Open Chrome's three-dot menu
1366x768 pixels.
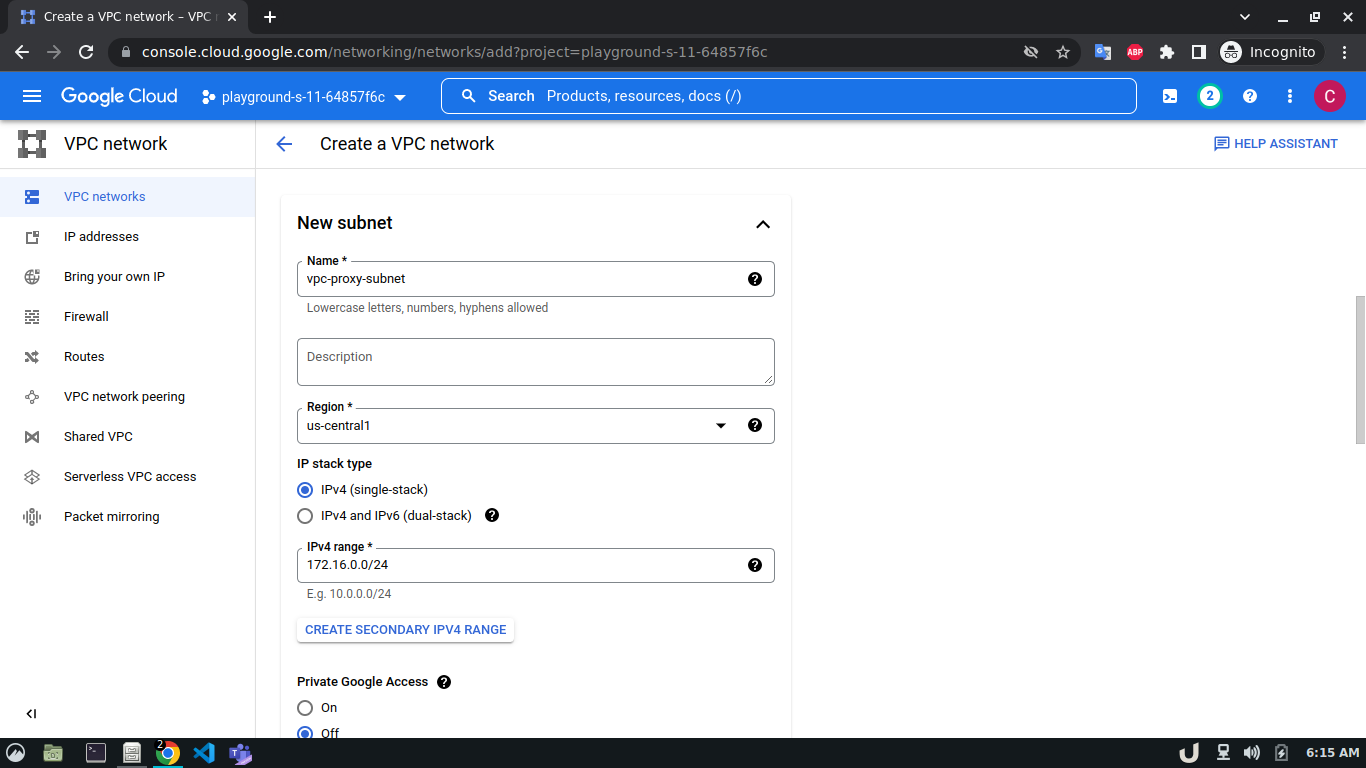coord(1345,52)
